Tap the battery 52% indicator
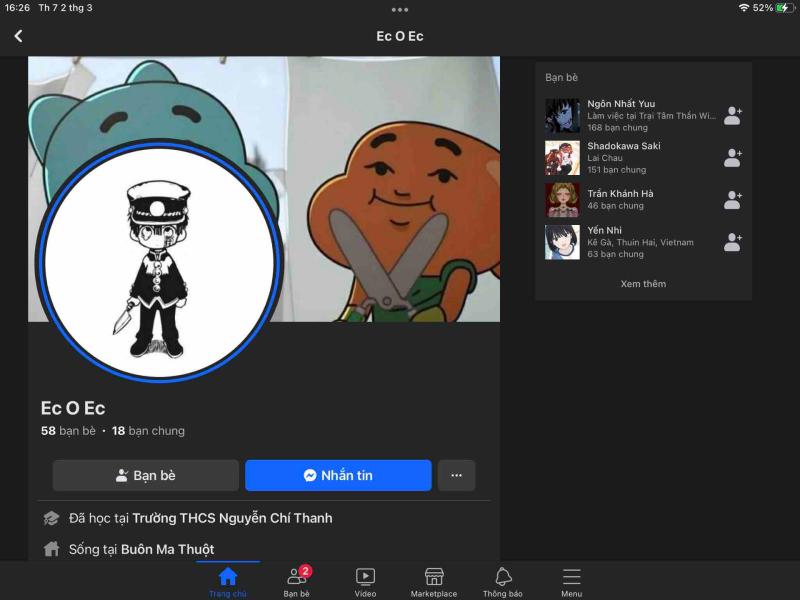Screen dimensions: 800x600 [773, 8]
